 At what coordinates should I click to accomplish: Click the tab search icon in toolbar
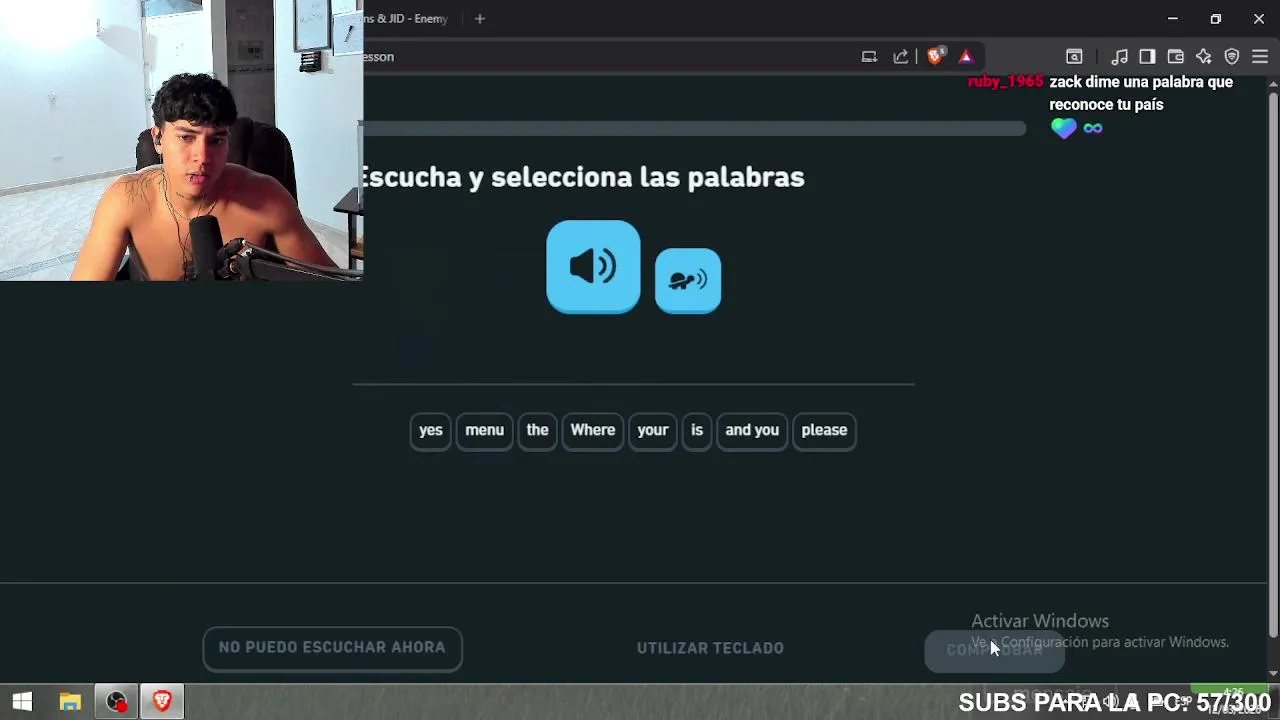pos(1074,57)
